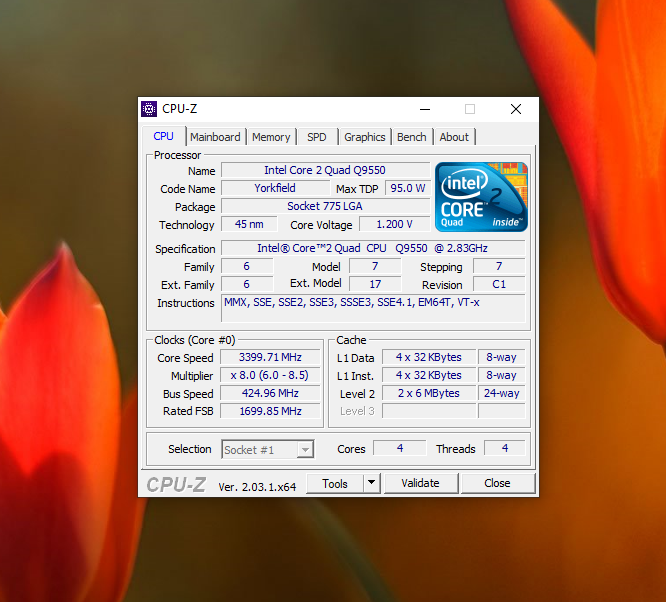Image resolution: width=666 pixels, height=602 pixels.
Task: Minimize the CPU-Z window
Action: [x=424, y=109]
